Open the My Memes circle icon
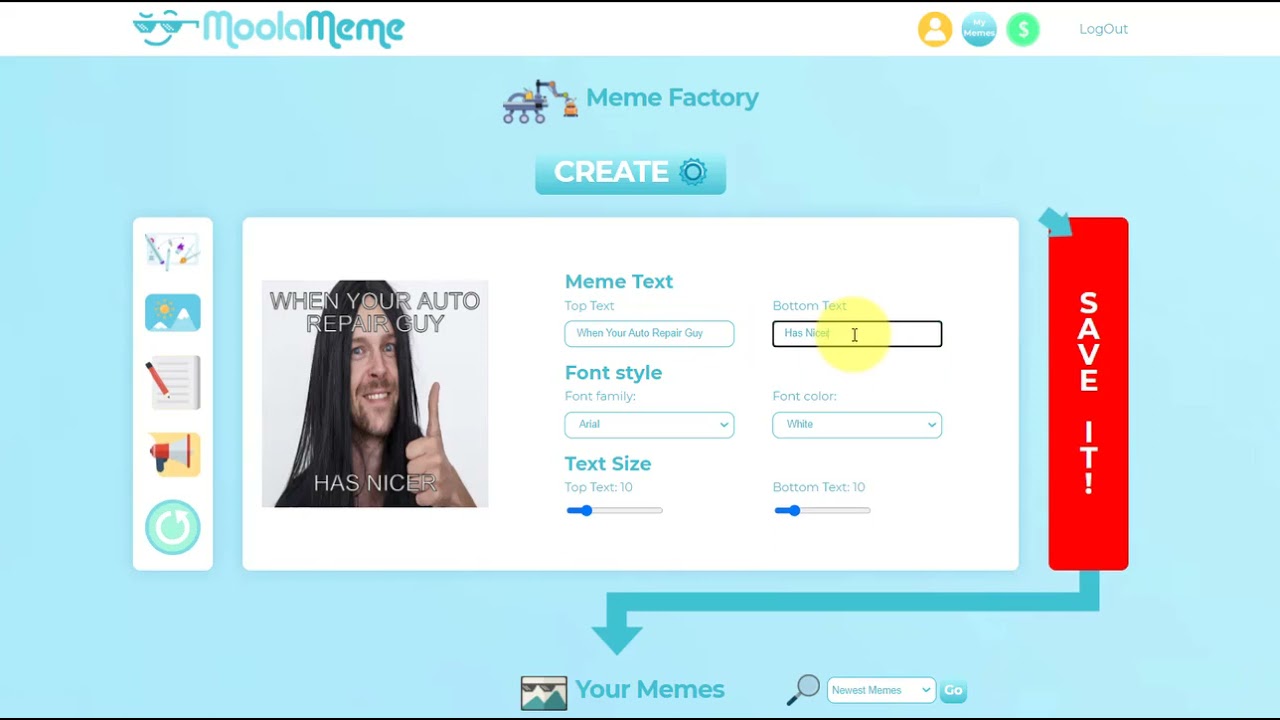The image size is (1280, 720). point(979,29)
